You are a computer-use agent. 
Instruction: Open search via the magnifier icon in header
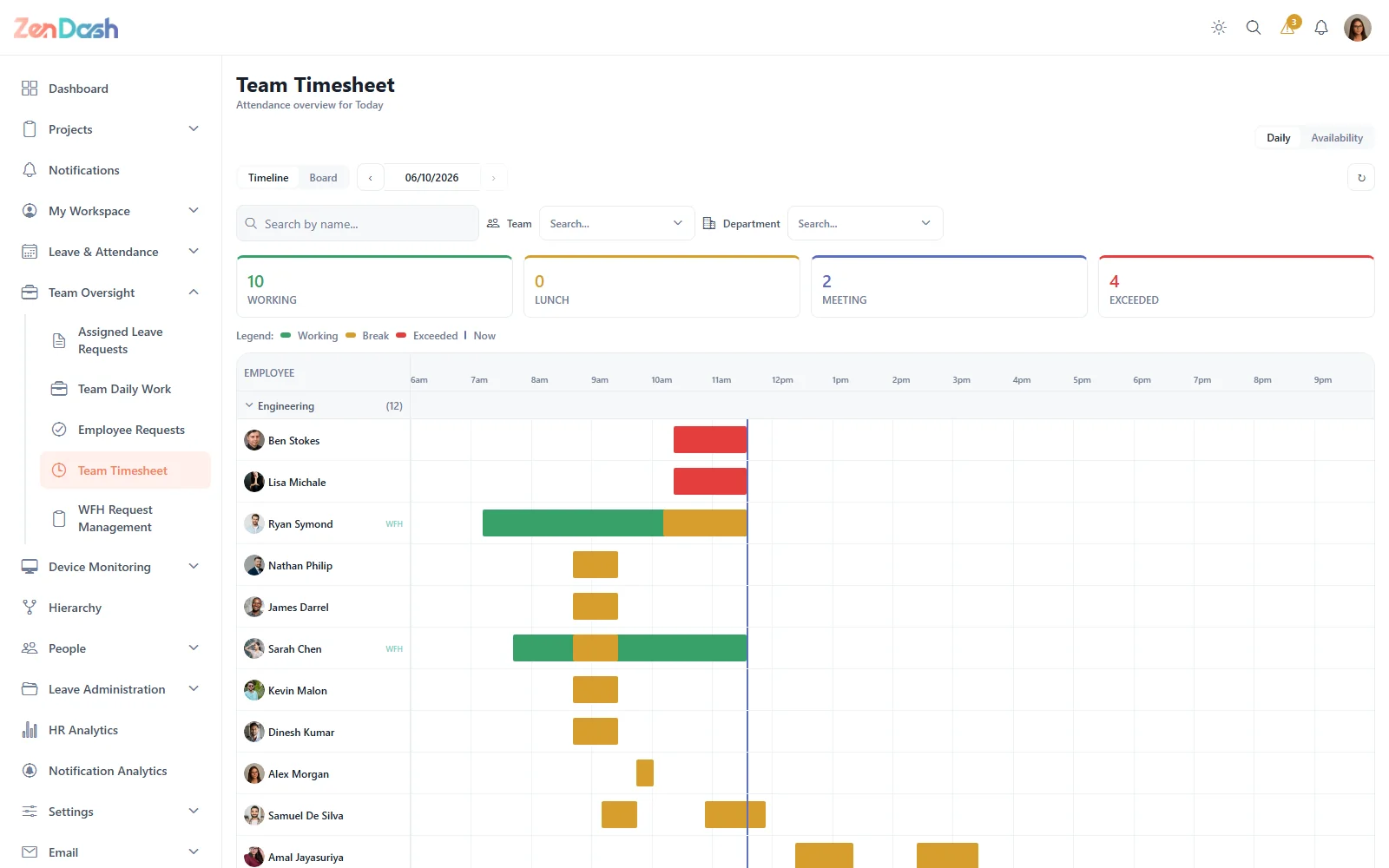coord(1254,28)
